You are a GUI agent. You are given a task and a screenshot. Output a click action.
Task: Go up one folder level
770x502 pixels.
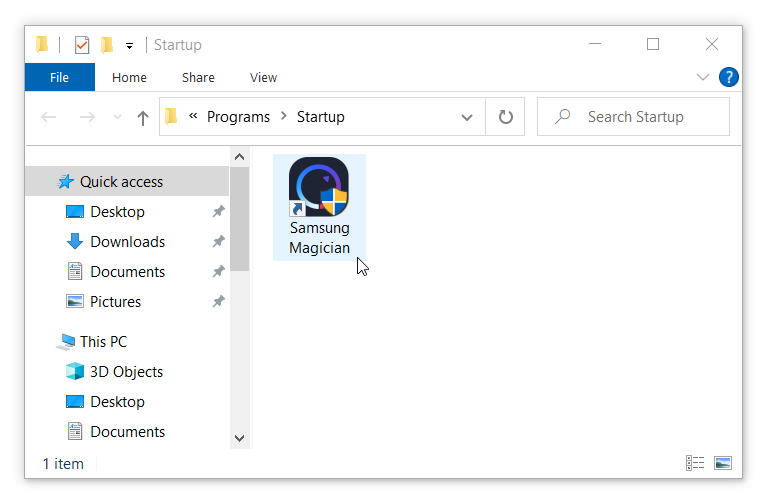(x=142, y=117)
